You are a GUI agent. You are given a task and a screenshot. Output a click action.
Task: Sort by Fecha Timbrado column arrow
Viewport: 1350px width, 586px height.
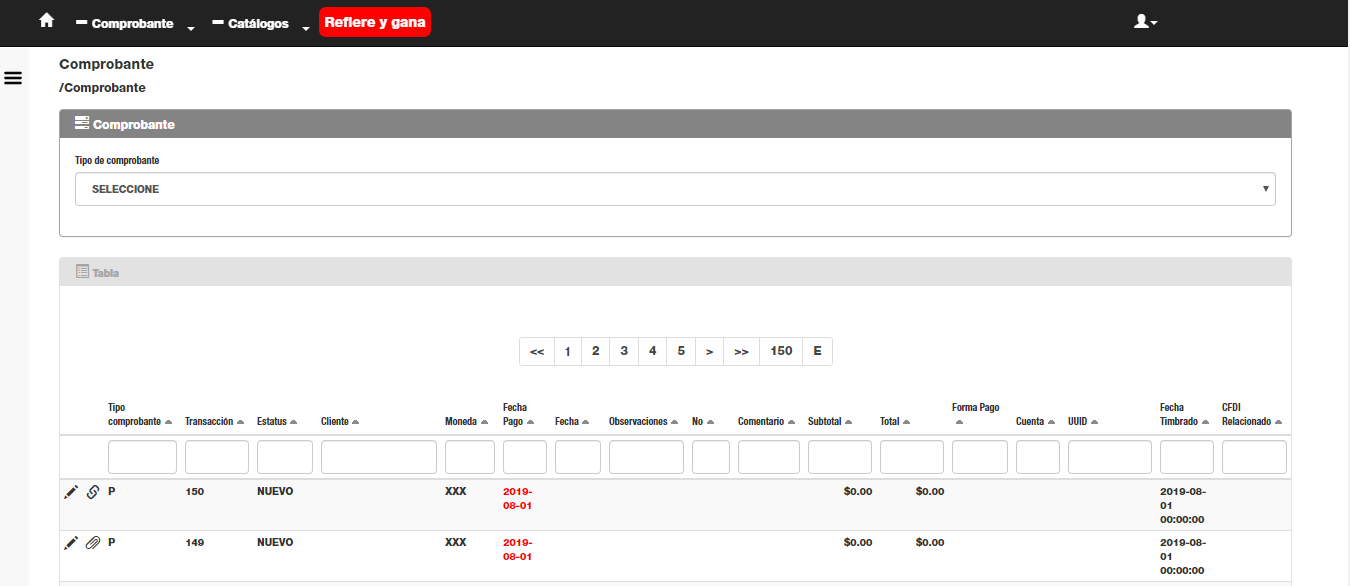(1206, 422)
